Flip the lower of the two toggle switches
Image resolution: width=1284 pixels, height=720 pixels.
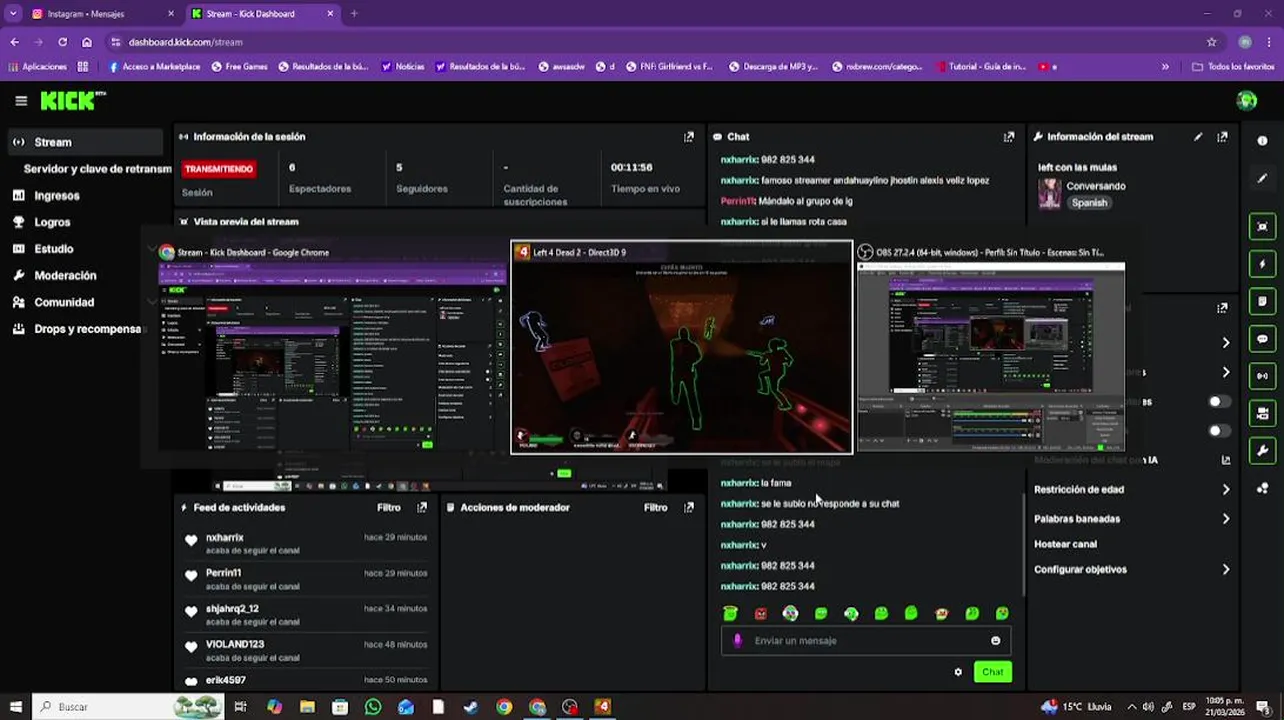click(x=1219, y=431)
